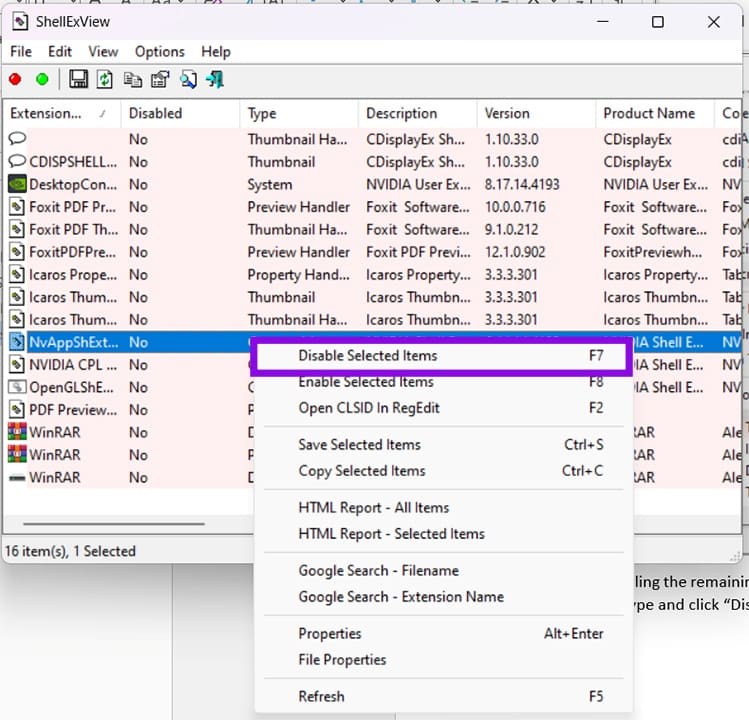Click the FoxitPreviewh... product name cell
The image size is (749, 720).
[653, 252]
